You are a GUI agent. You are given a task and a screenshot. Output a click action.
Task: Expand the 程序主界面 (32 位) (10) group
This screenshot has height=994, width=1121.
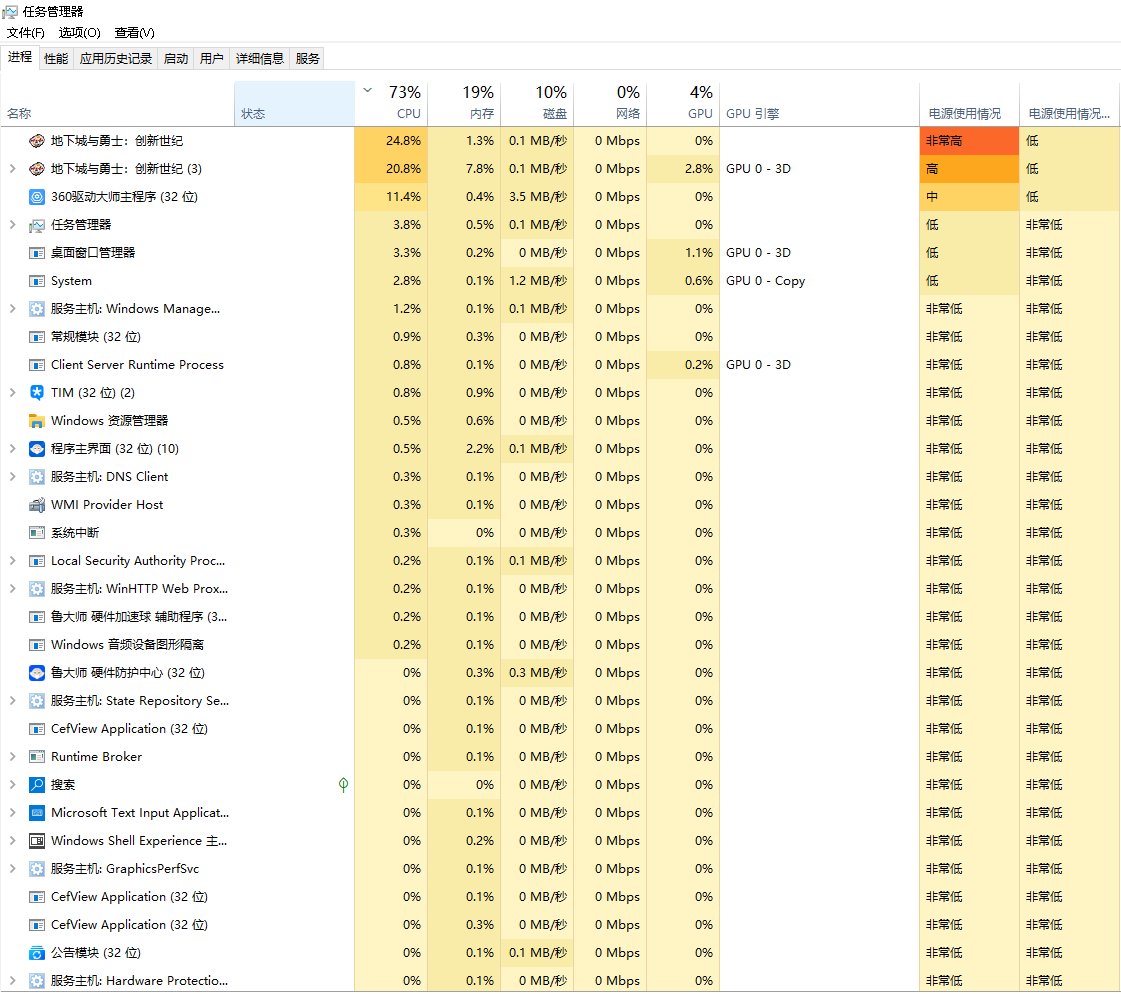pyautogui.click(x=12, y=448)
